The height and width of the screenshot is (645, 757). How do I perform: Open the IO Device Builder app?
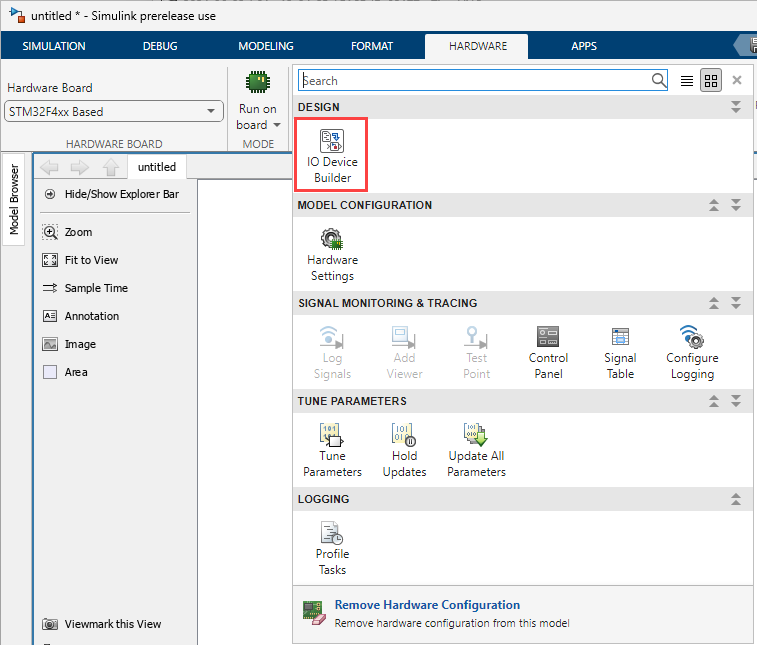(332, 155)
